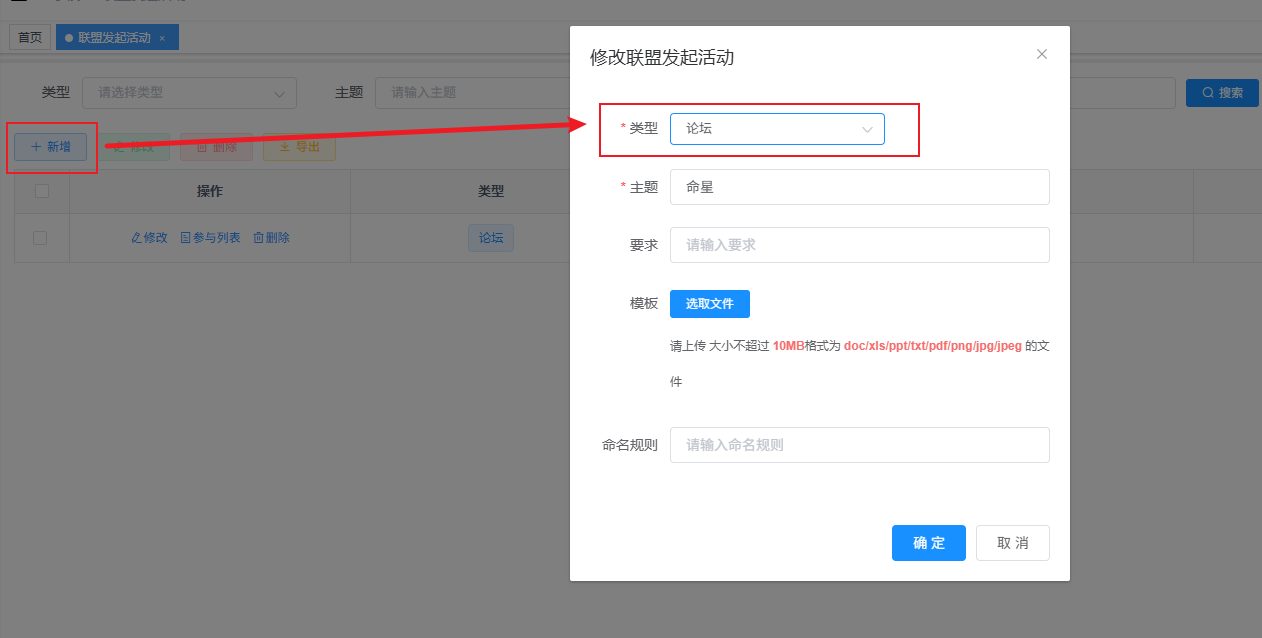Click the red 删除 toolbar button
Image resolution: width=1262 pixels, height=638 pixels.
coord(216,147)
